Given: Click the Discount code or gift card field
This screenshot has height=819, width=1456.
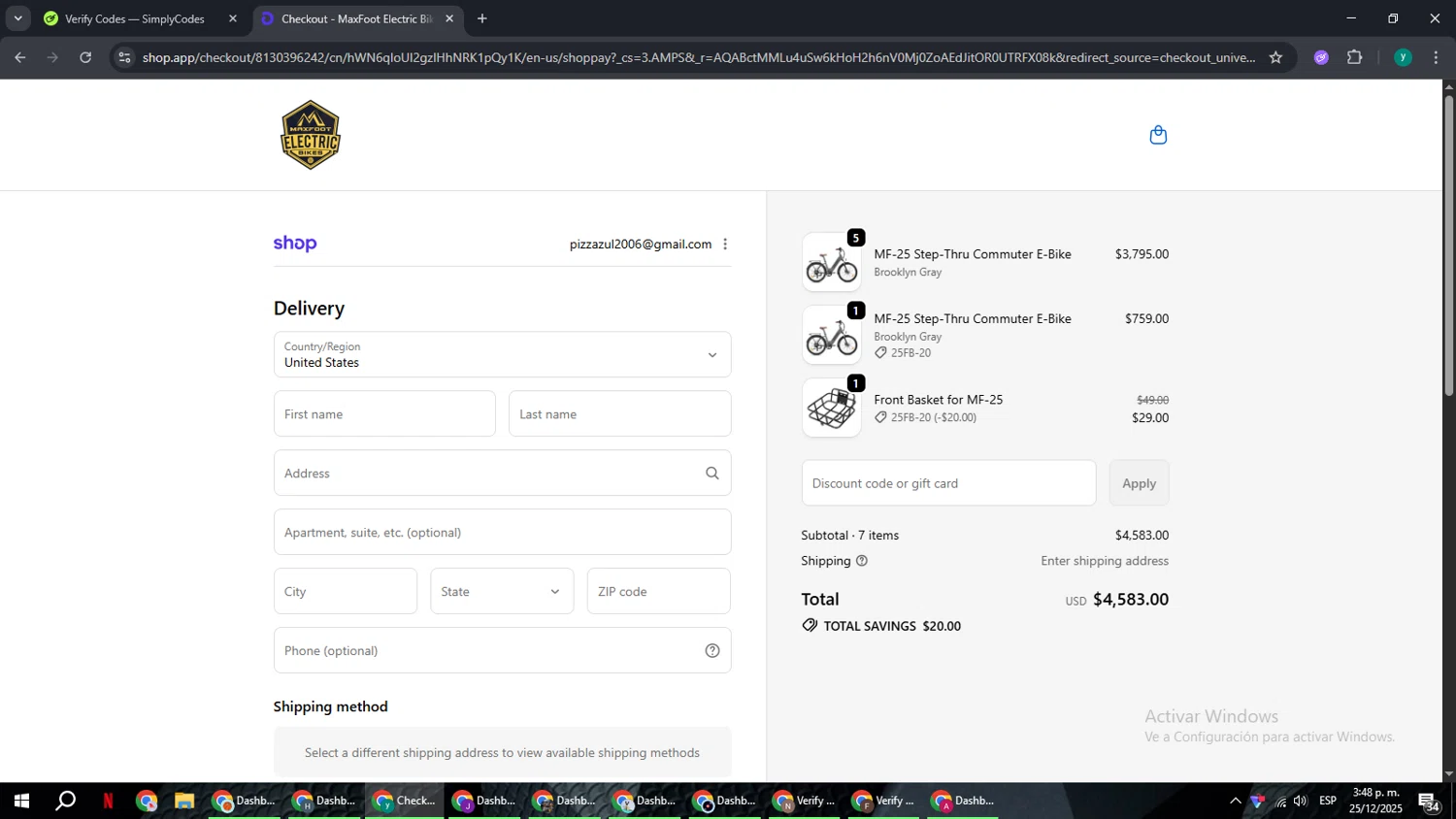Looking at the screenshot, I should 948,483.
